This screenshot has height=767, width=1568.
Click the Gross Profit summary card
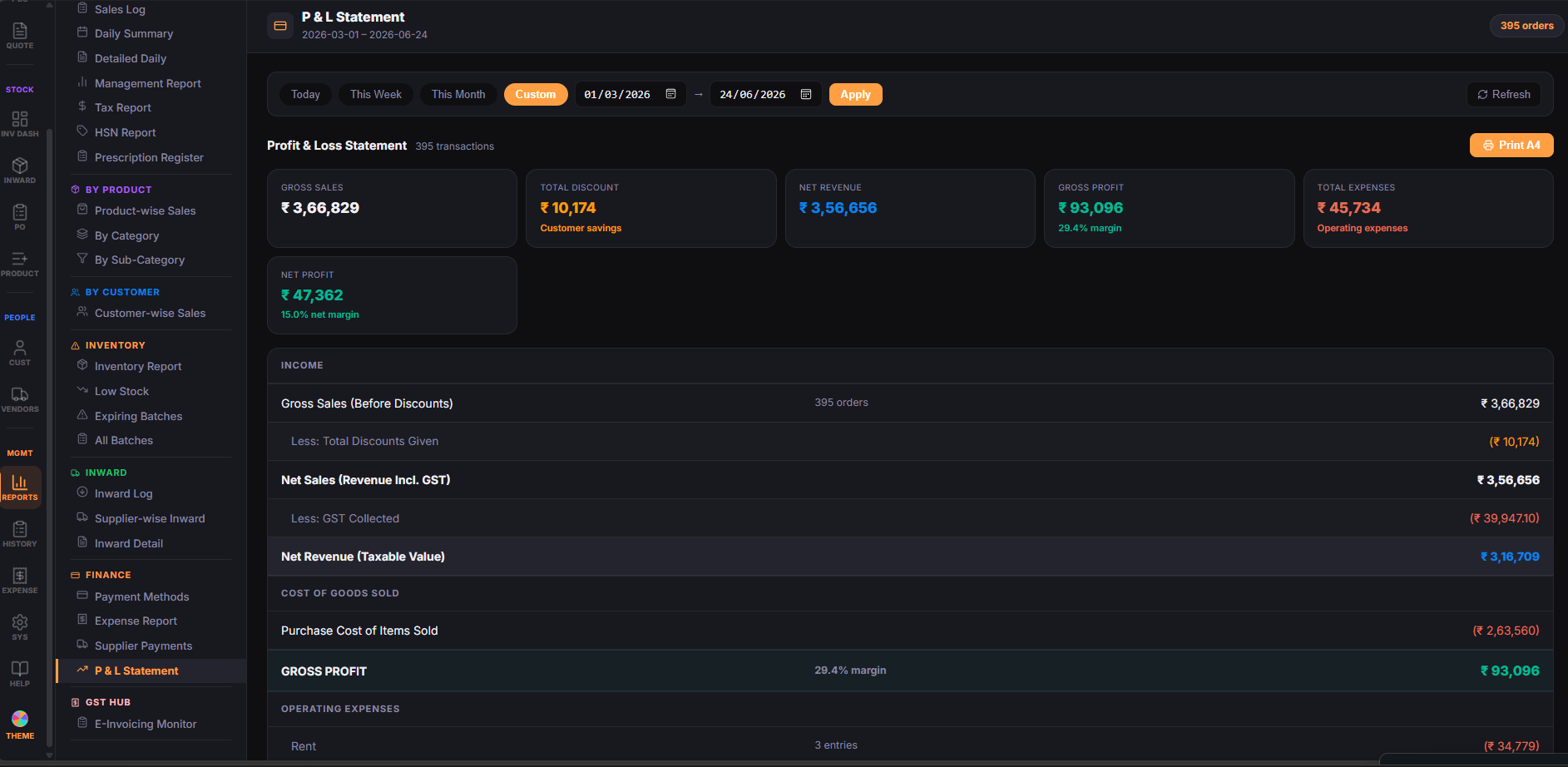1169,208
